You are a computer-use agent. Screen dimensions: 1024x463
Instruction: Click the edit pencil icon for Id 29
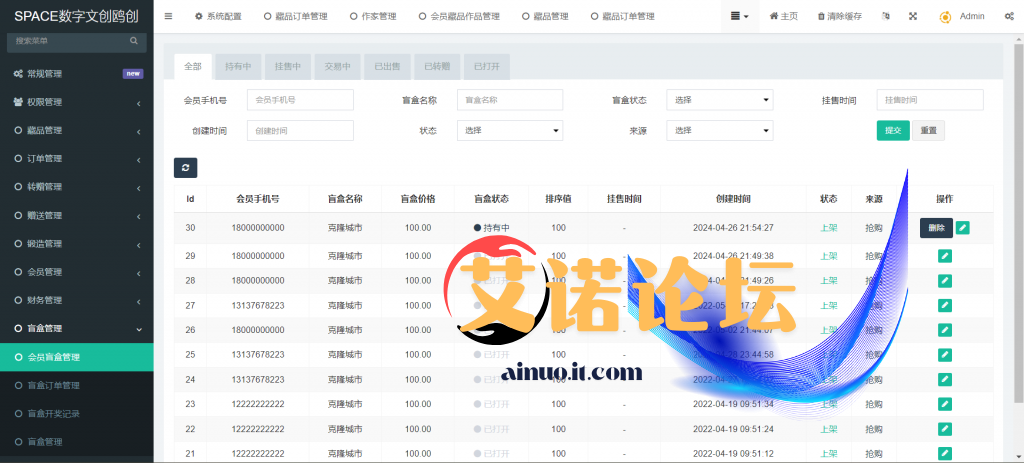click(x=944, y=256)
